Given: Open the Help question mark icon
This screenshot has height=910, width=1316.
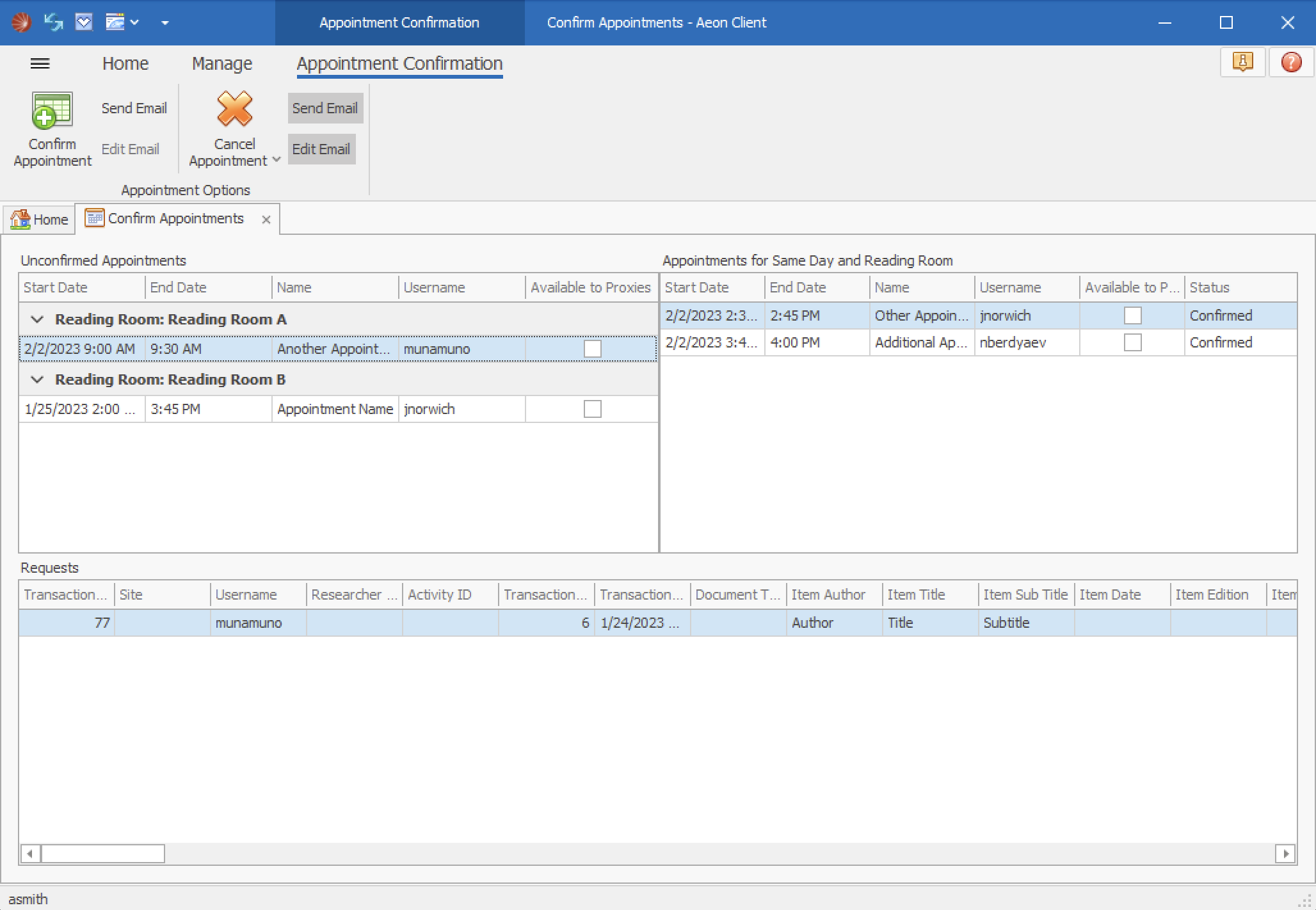Looking at the screenshot, I should point(1292,62).
